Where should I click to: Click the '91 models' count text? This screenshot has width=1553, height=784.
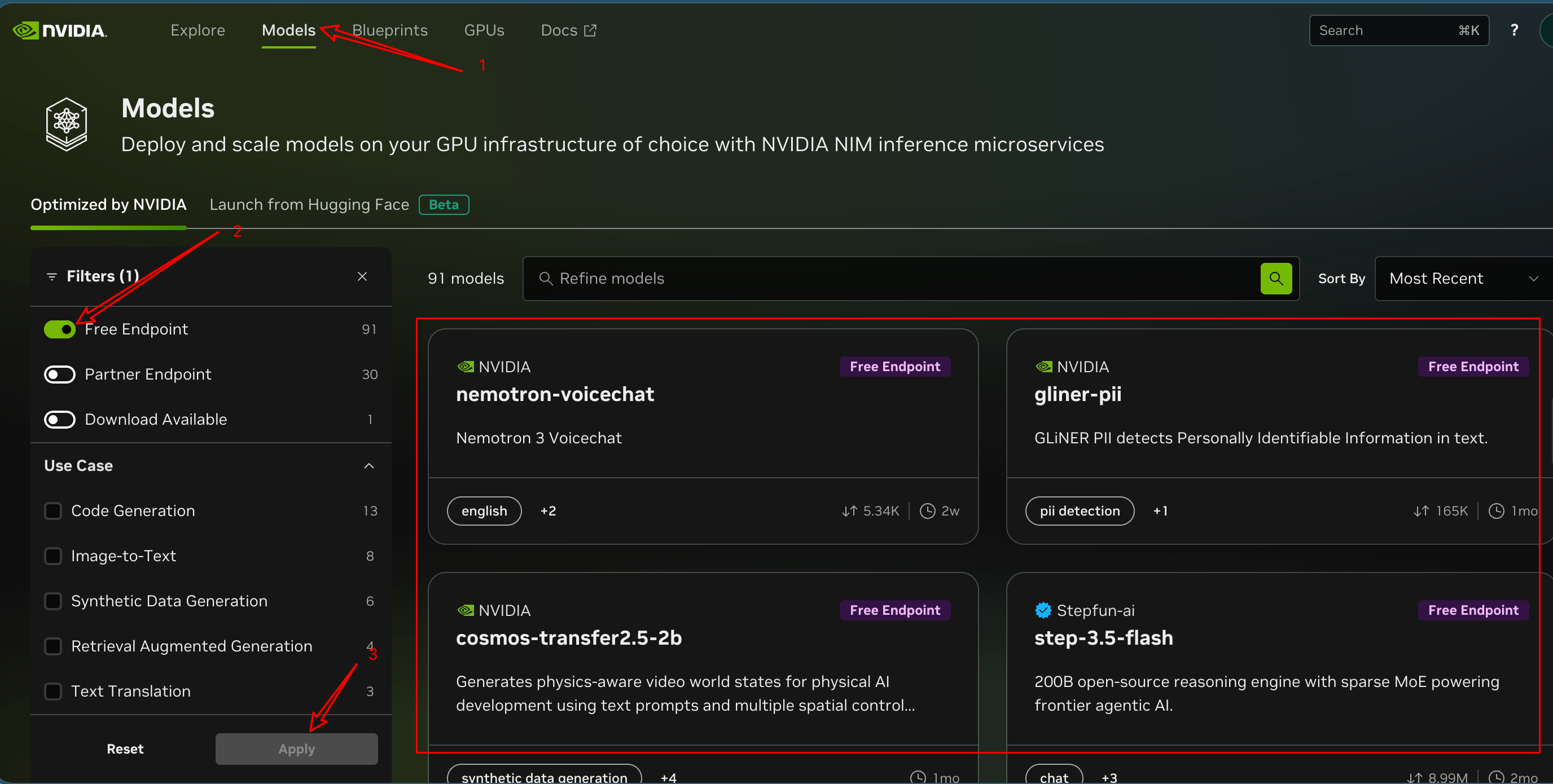click(466, 279)
